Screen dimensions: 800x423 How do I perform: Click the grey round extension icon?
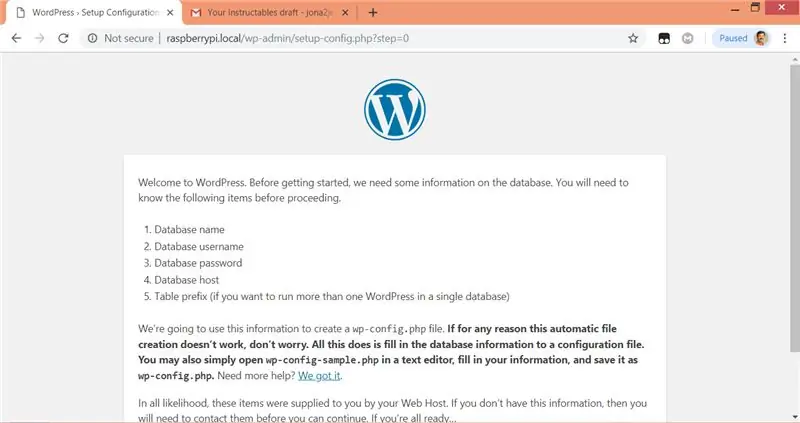pos(688,38)
